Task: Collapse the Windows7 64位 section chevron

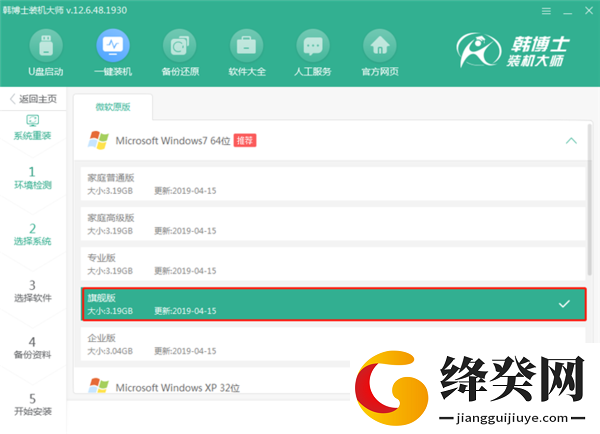Action: coord(571,141)
